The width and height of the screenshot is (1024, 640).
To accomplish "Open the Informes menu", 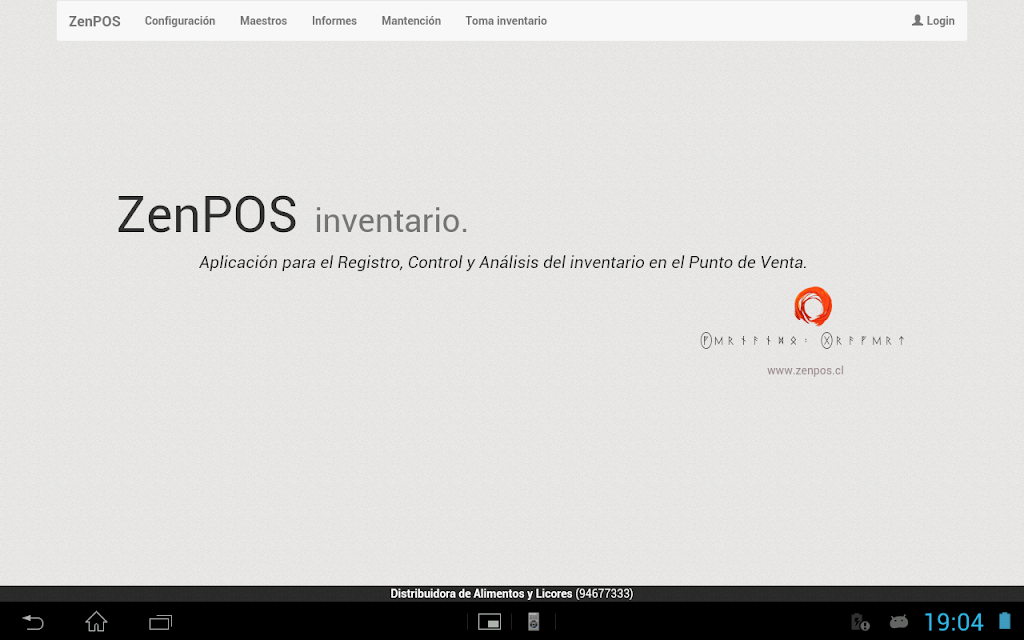I will tap(334, 21).
